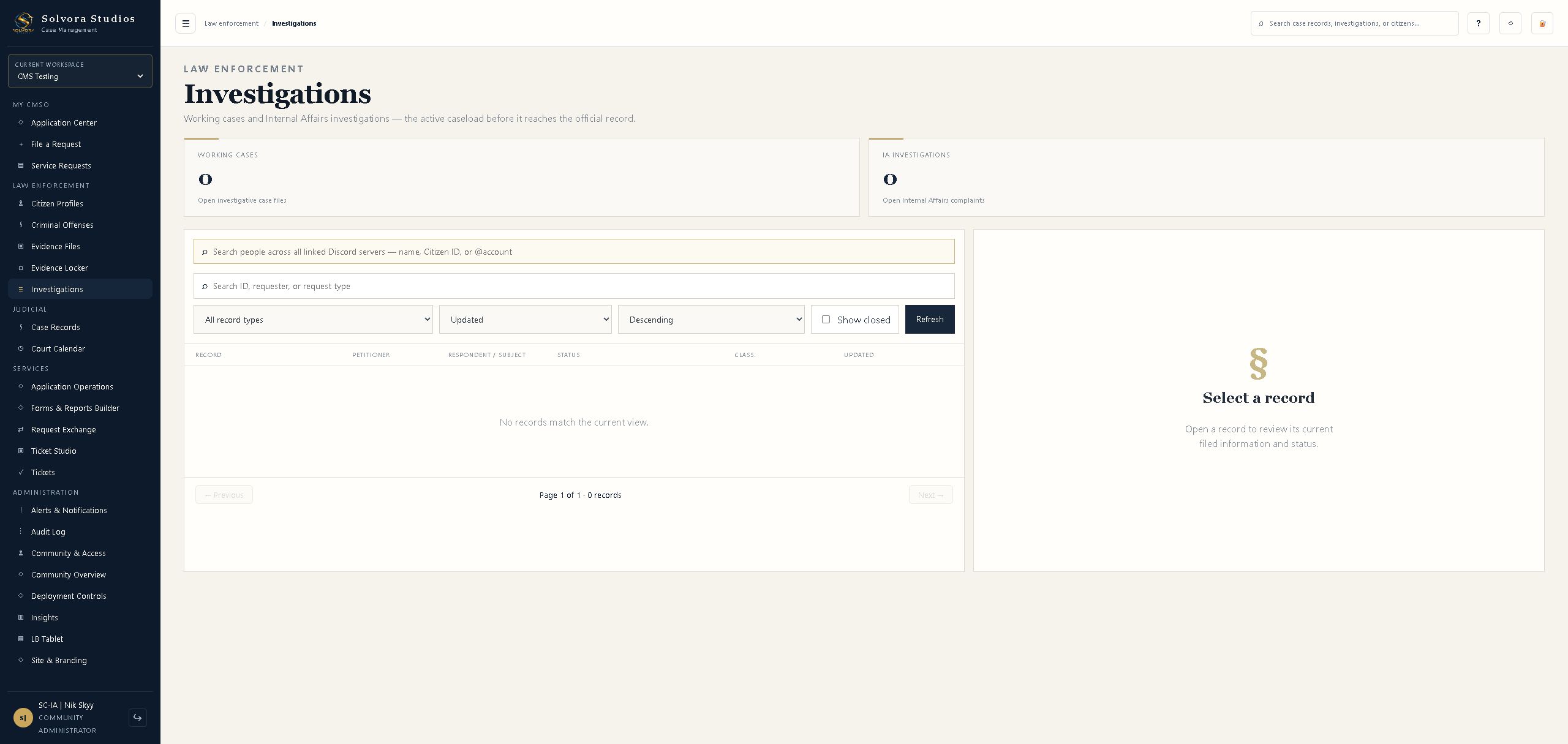This screenshot has height=744, width=1568.
Task: Focus the linked Discord servers people search field
Action: pyautogui.click(x=574, y=252)
